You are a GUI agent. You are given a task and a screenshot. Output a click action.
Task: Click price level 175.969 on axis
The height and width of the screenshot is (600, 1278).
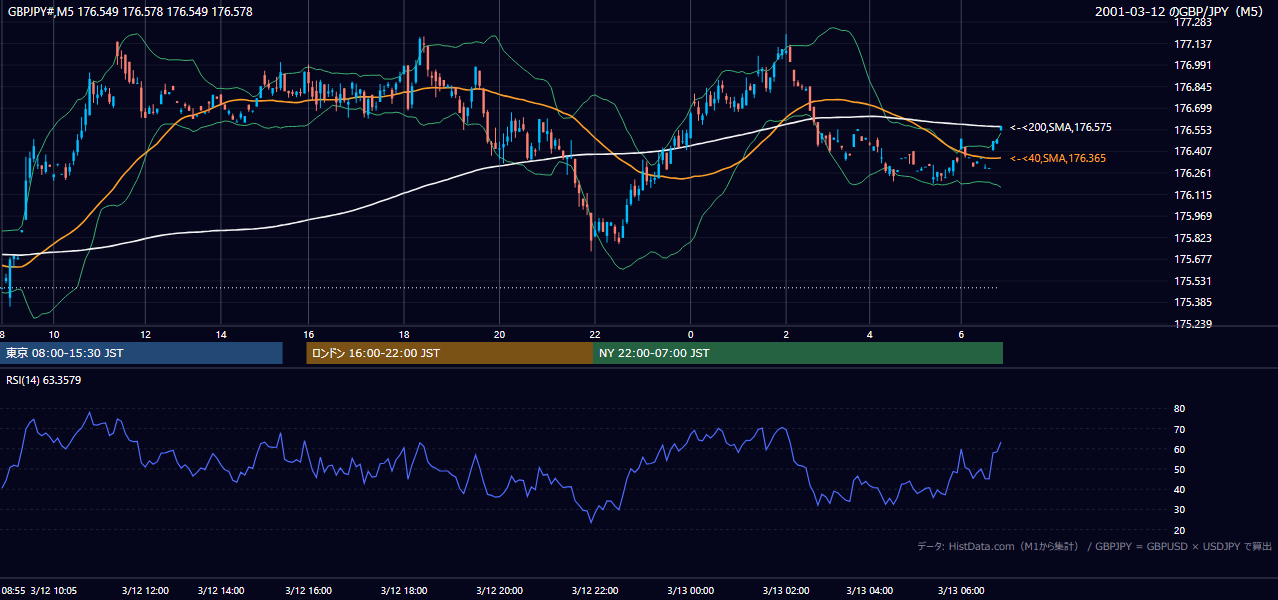(1193, 216)
